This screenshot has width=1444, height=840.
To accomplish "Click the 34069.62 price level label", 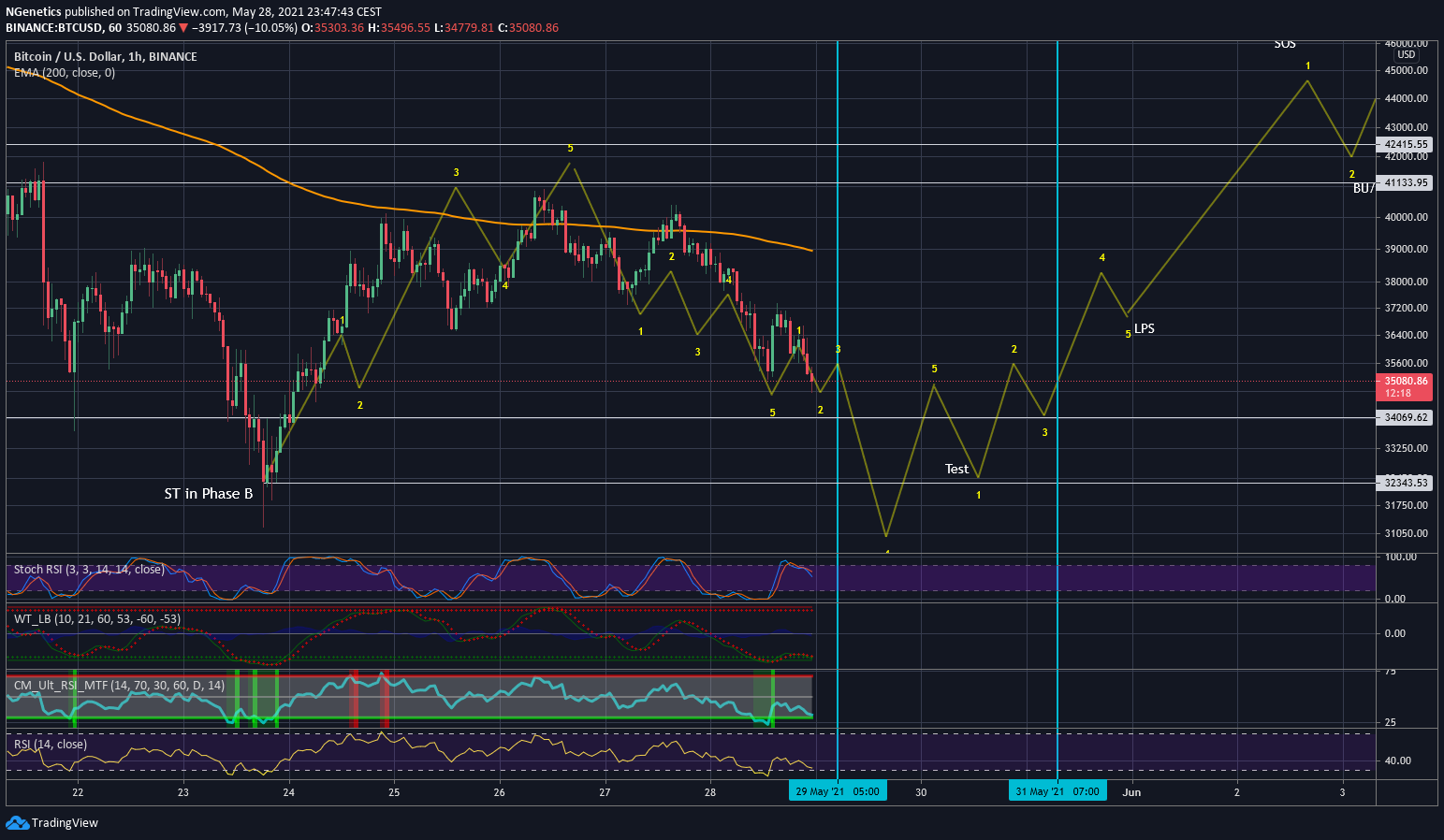I will (x=1407, y=418).
